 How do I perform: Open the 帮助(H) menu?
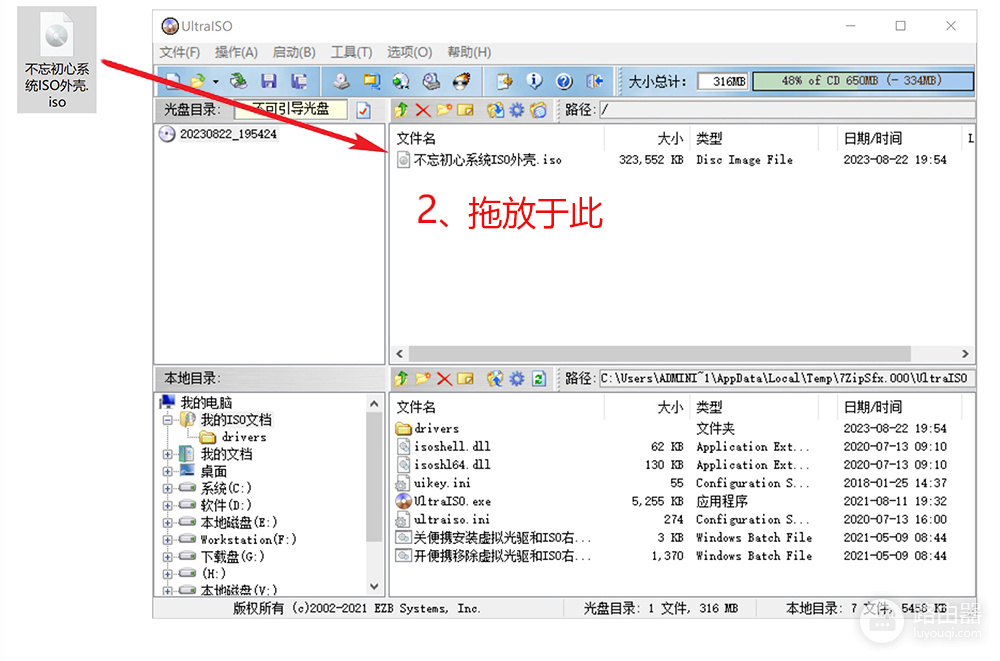(x=469, y=52)
